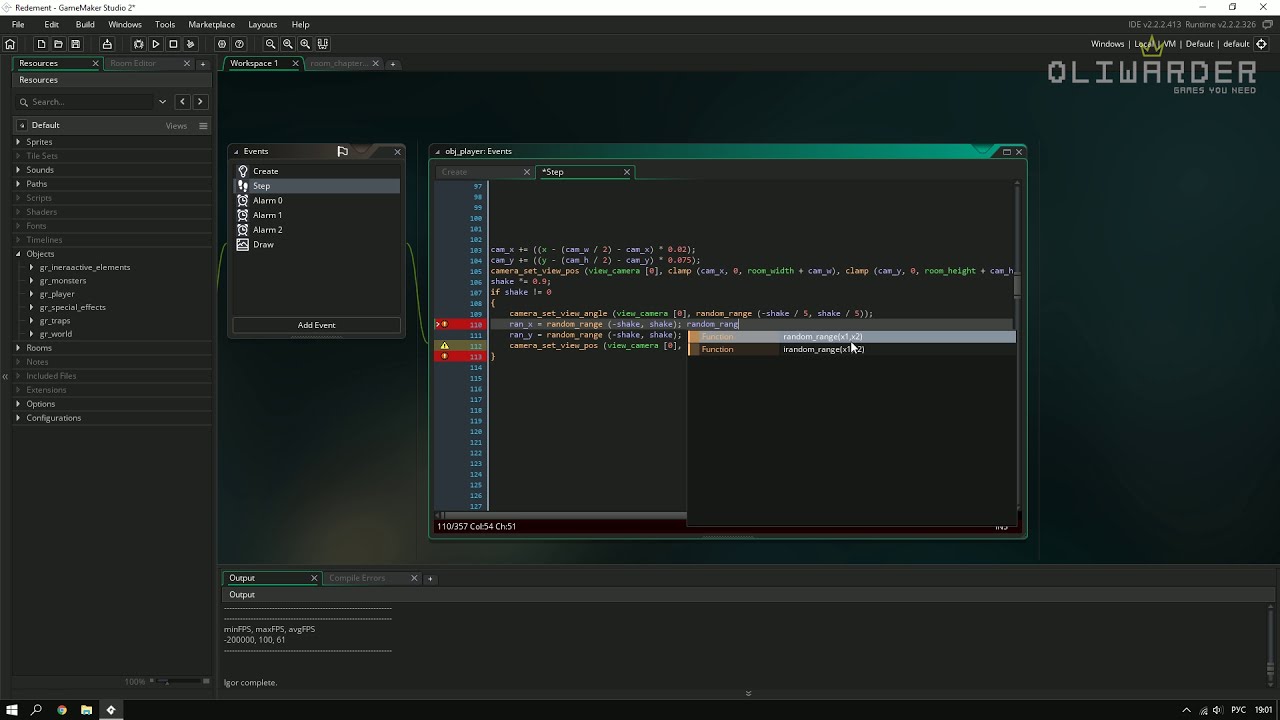
Task: Switch to Compile Errors tab
Action: pyautogui.click(x=357, y=578)
